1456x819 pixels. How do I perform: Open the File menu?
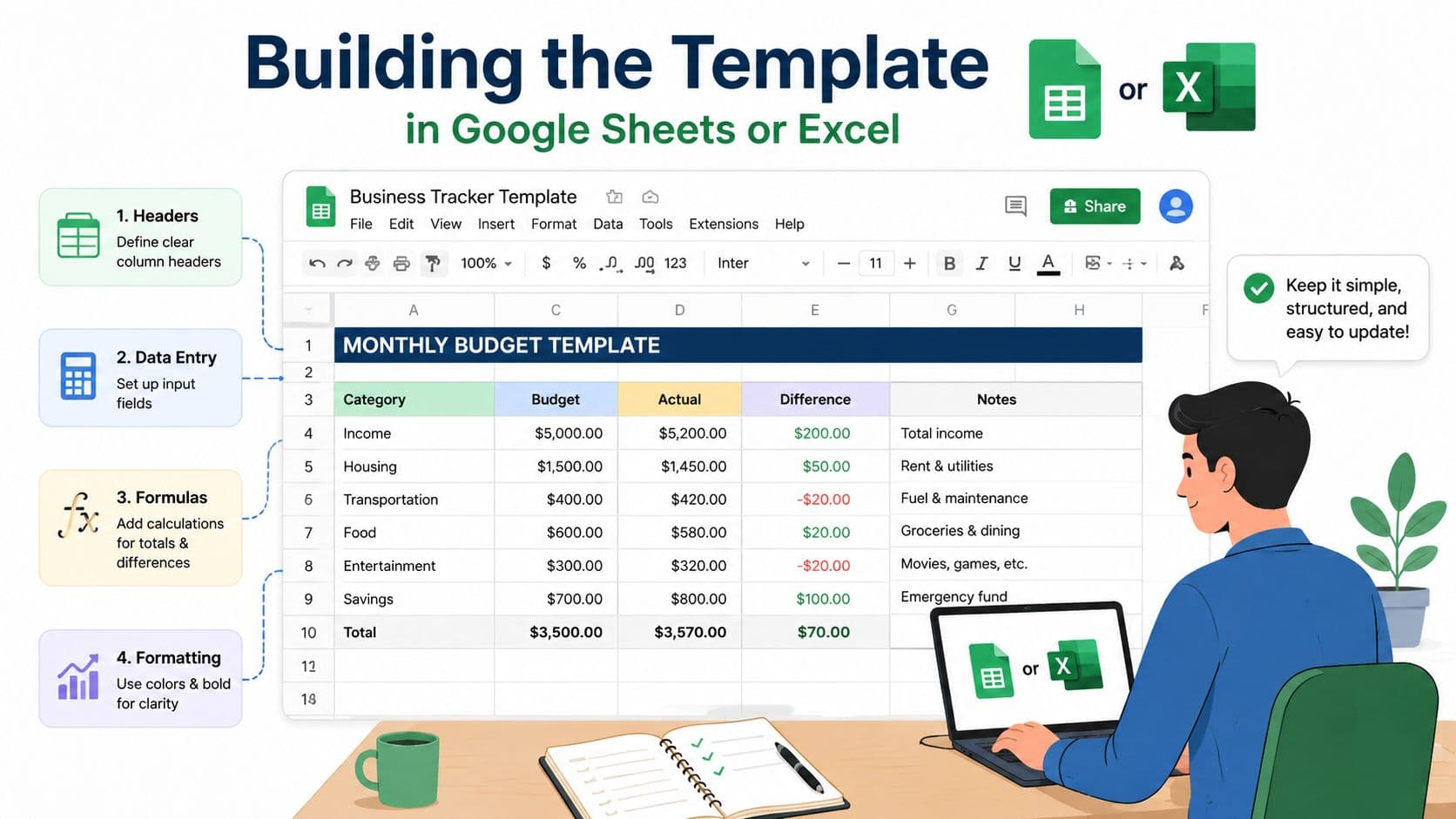pos(361,224)
